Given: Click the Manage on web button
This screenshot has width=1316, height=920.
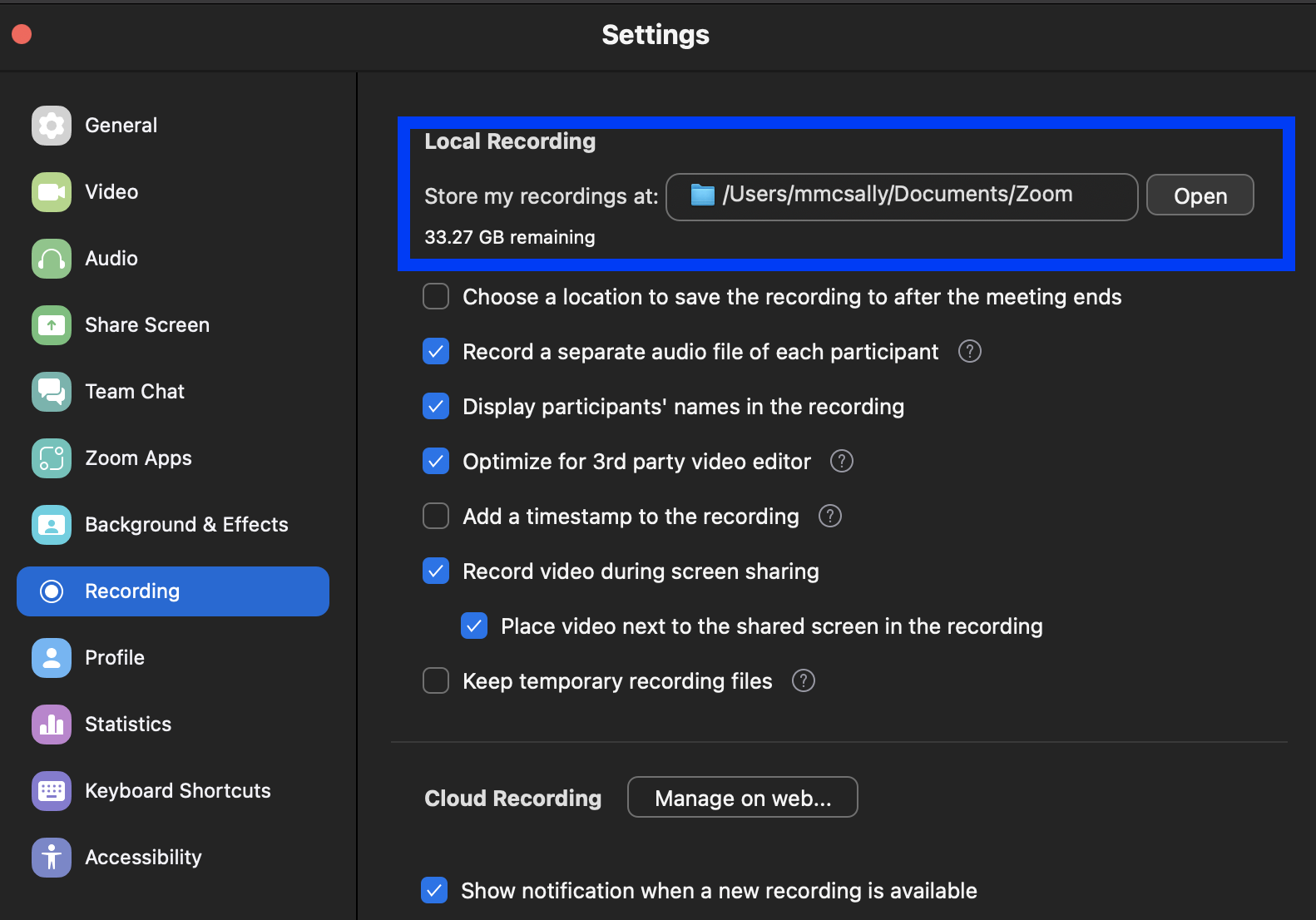Looking at the screenshot, I should (742, 798).
